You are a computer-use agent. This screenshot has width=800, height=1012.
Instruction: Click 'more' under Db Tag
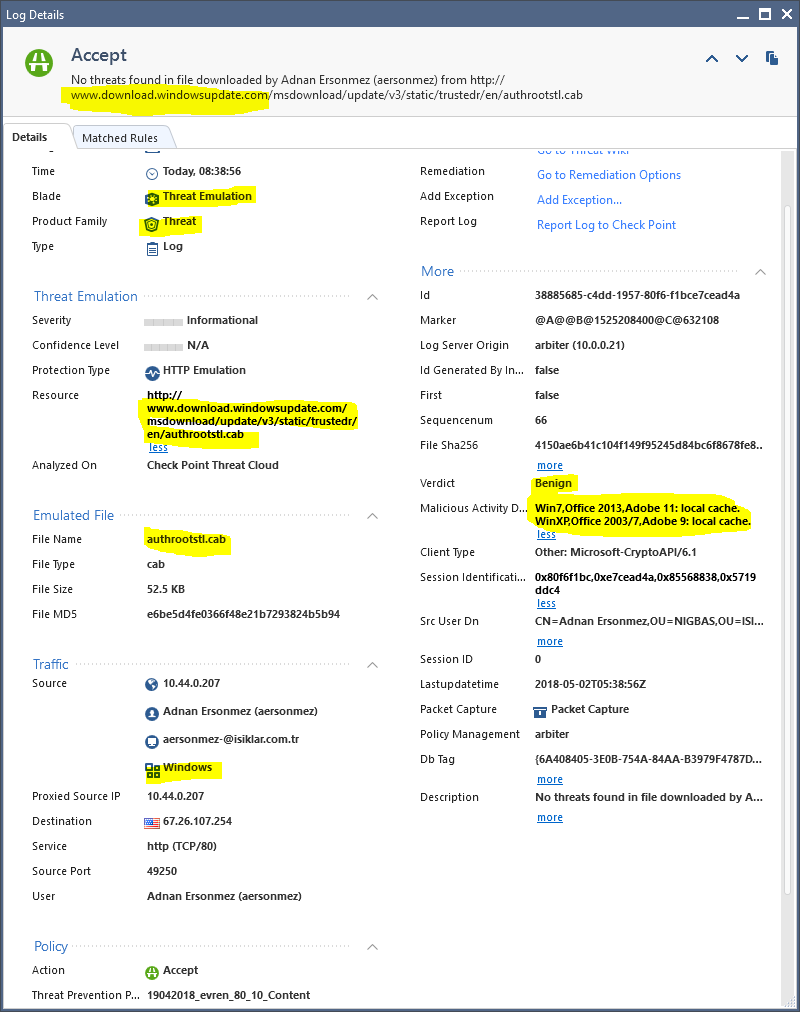point(550,780)
